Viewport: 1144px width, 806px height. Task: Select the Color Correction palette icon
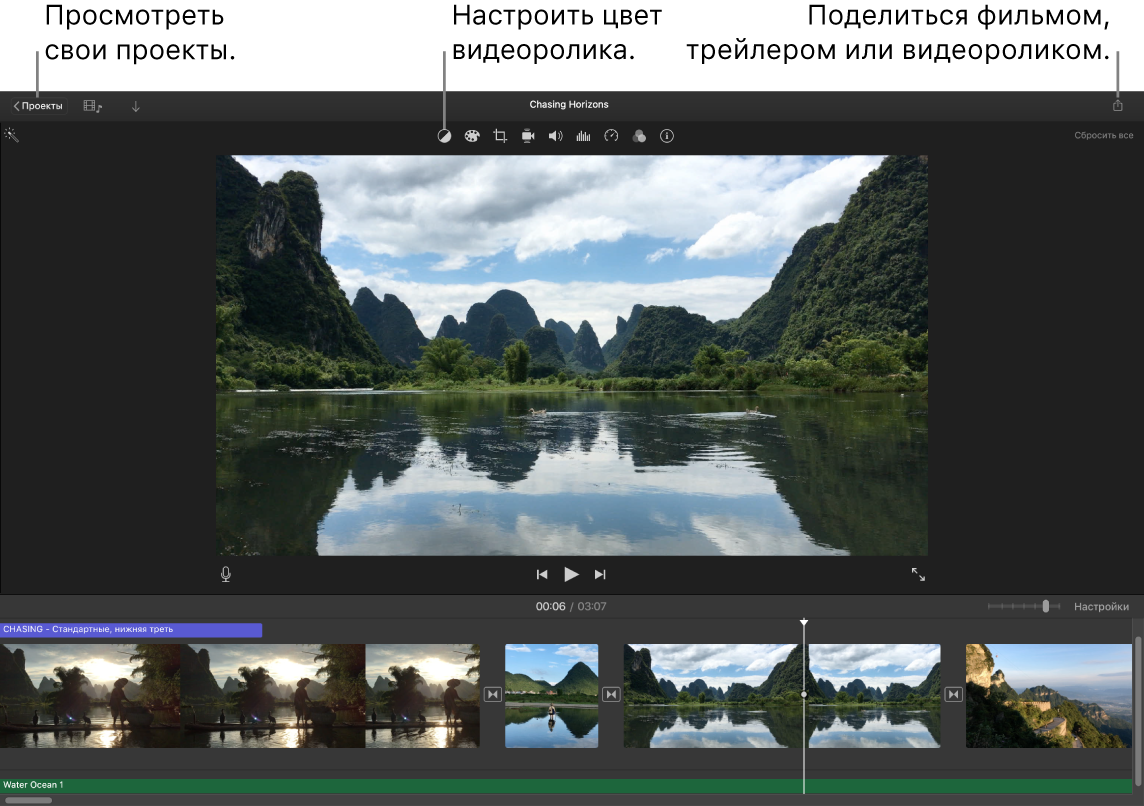coord(472,136)
